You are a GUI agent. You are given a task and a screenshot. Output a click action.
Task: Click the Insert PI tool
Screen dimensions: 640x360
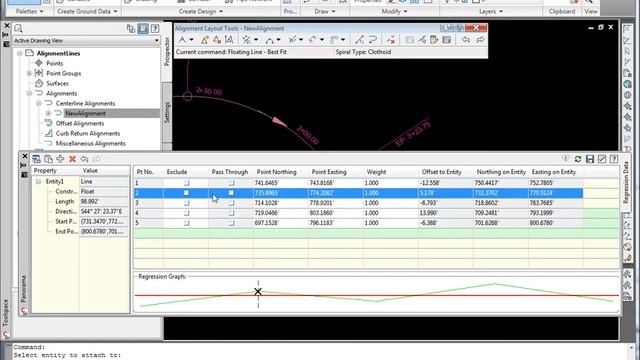coord(204,40)
